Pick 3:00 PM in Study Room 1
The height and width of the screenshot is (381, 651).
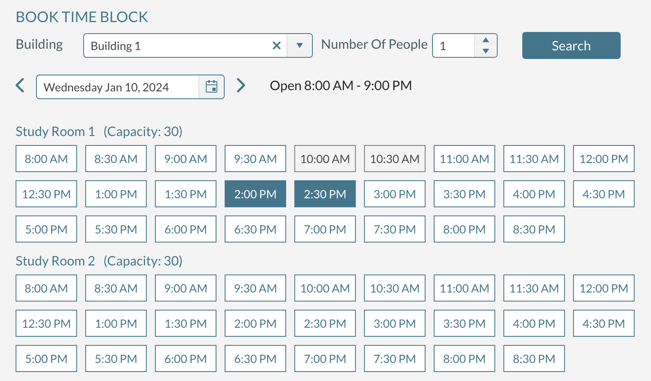395,194
